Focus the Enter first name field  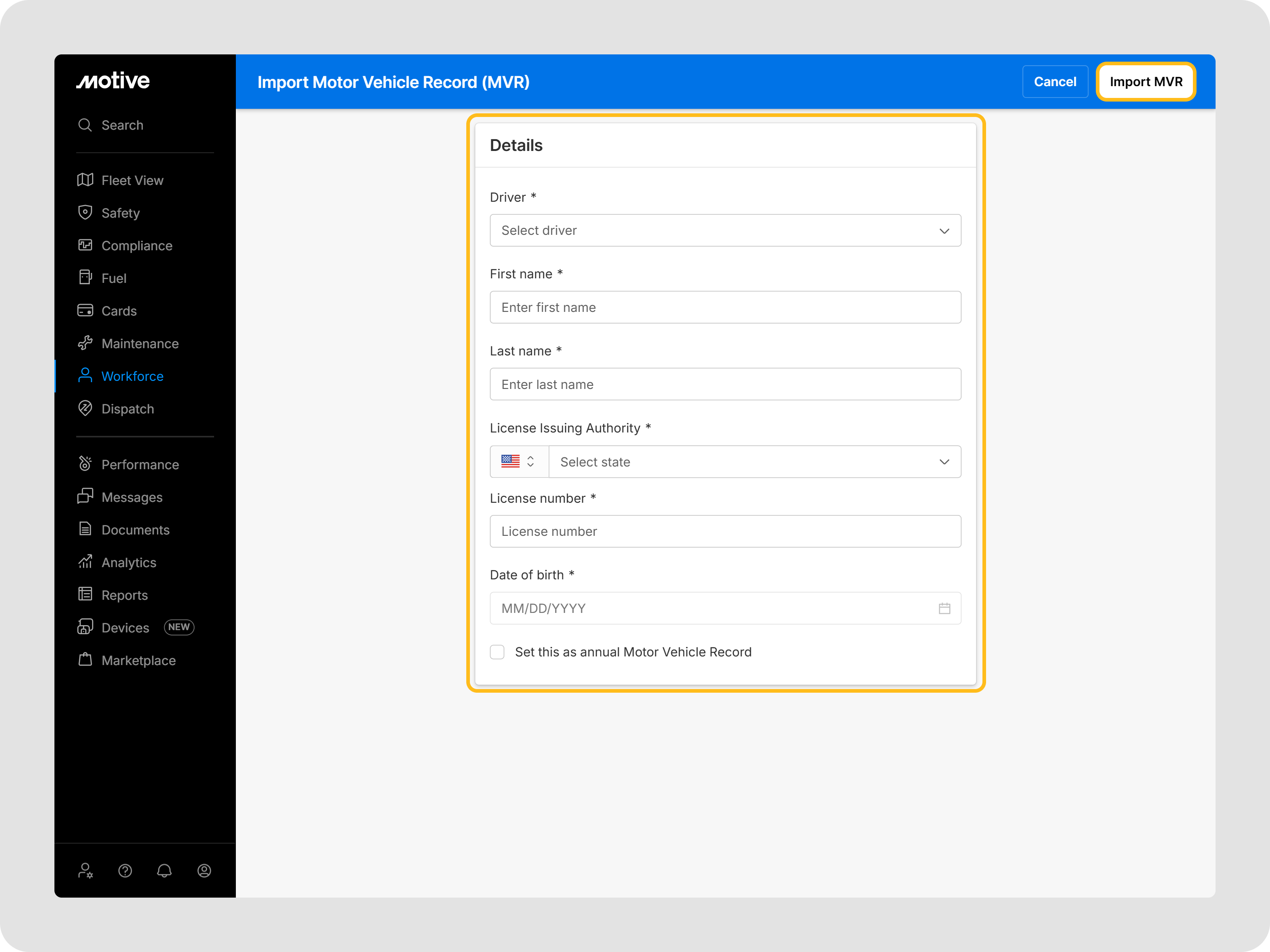724,307
